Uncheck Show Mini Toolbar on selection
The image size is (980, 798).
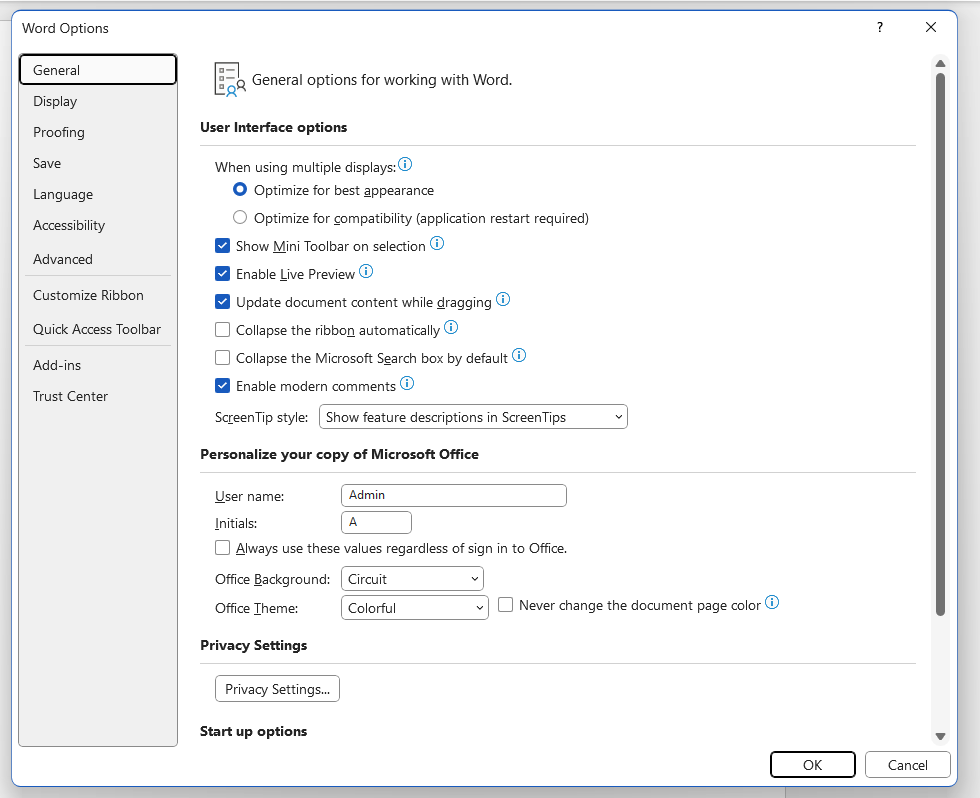click(222, 246)
